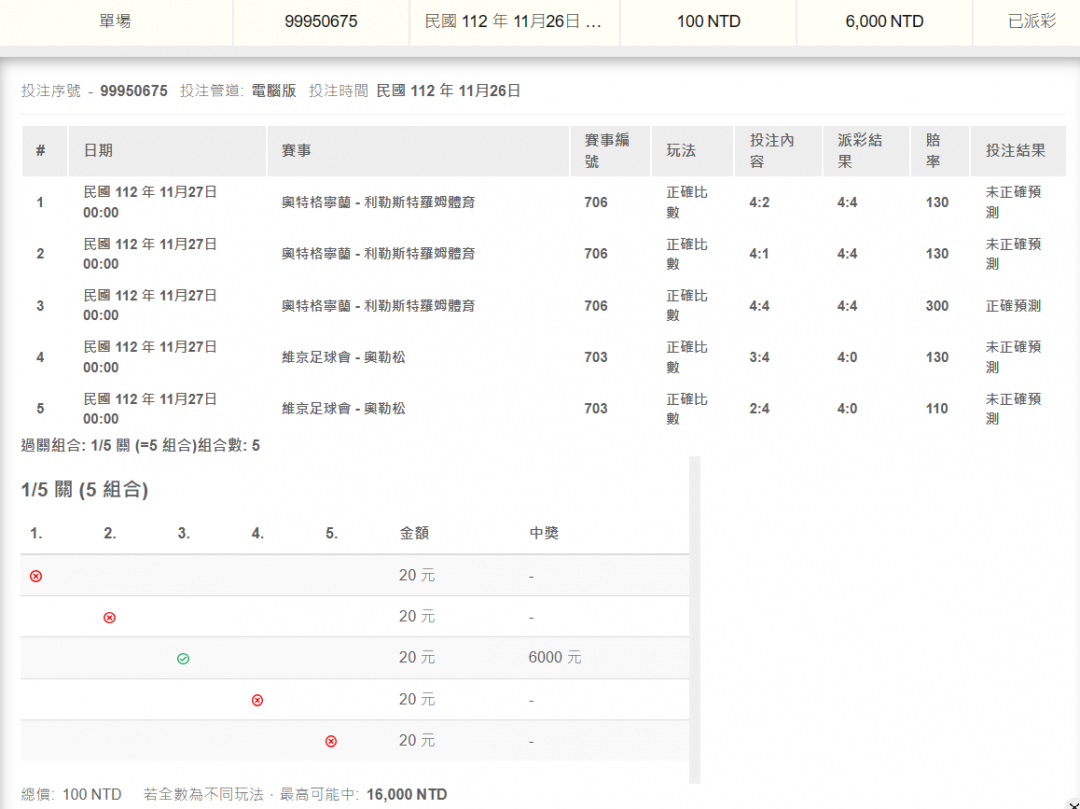Click the 6000 元 winnings amount

555,658
